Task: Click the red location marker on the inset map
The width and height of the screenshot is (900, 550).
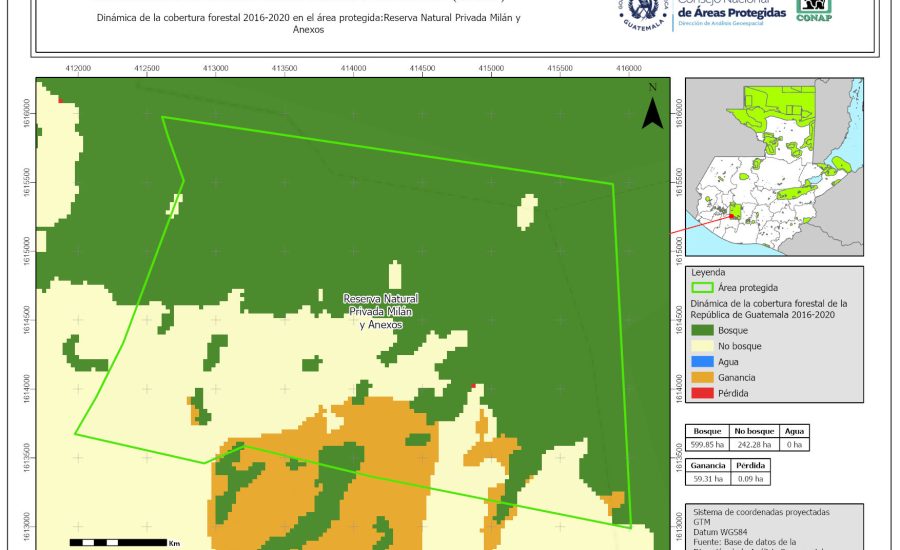Action: click(731, 215)
